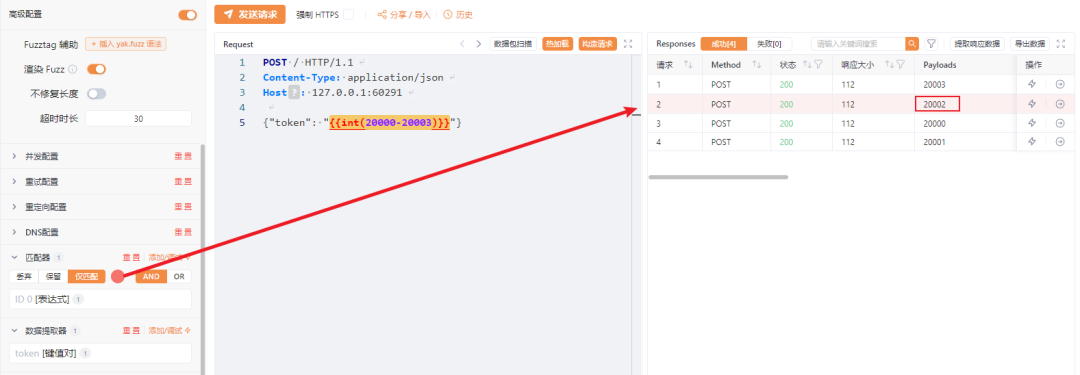Collapse the 数据提取器 section

click(14, 331)
